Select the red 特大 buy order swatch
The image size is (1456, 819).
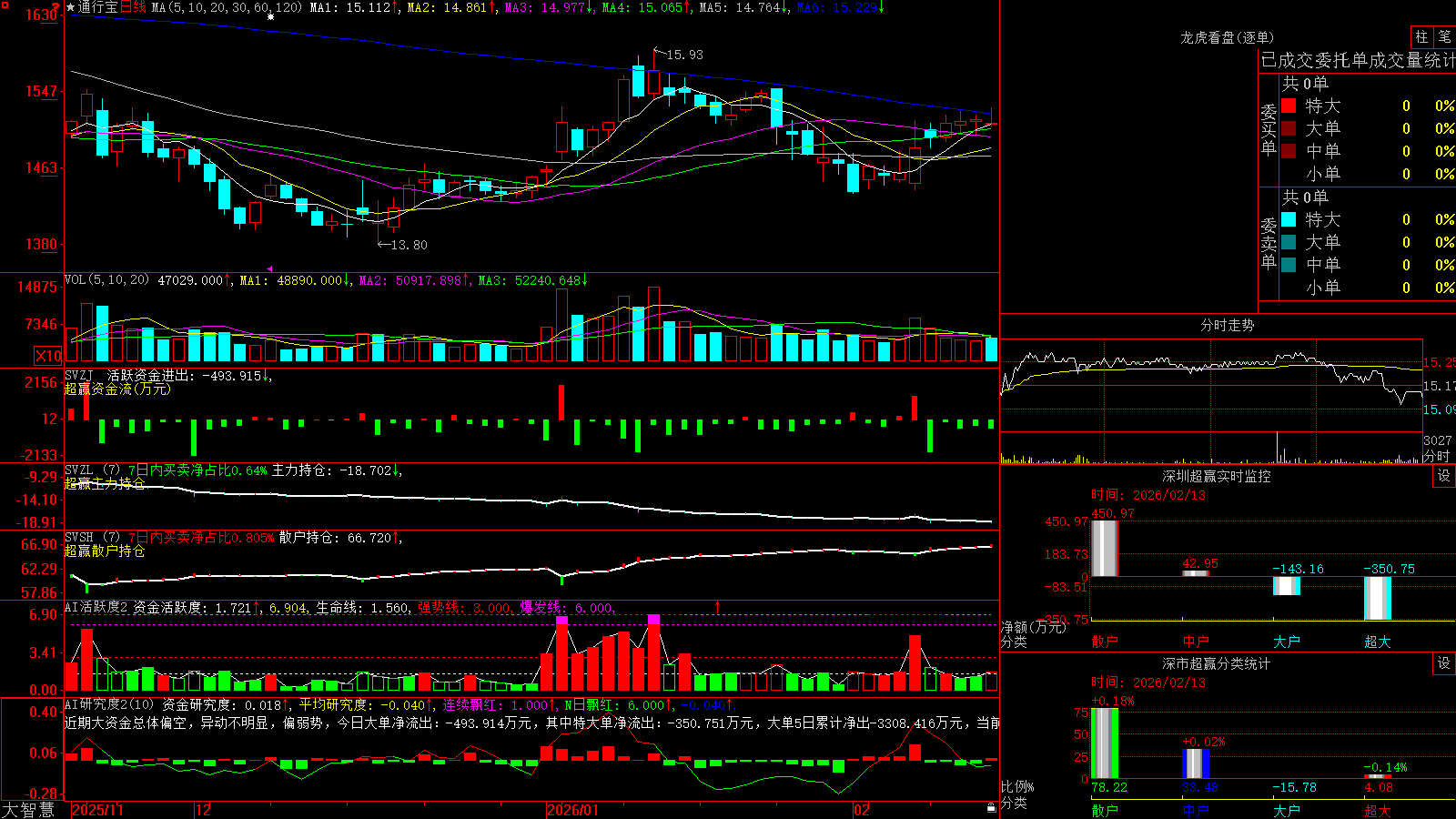tap(1289, 106)
